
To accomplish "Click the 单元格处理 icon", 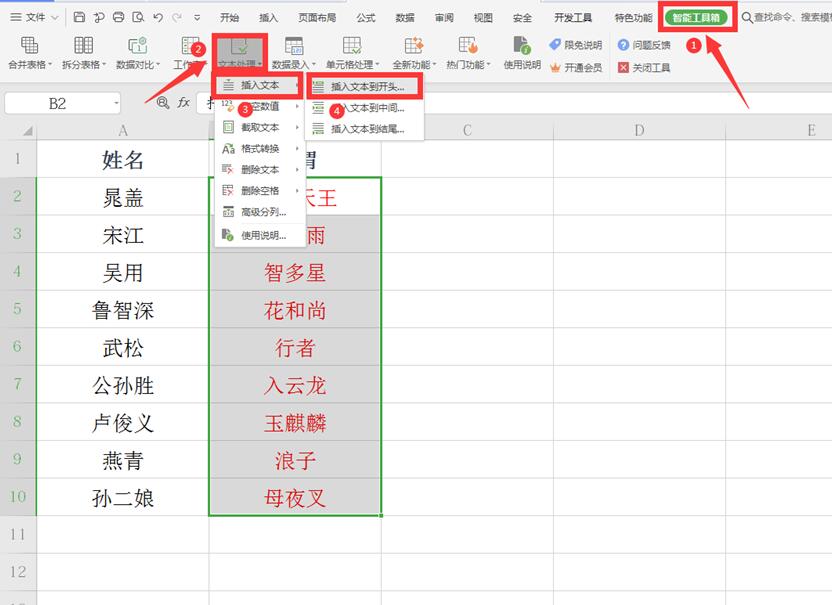I will [352, 46].
